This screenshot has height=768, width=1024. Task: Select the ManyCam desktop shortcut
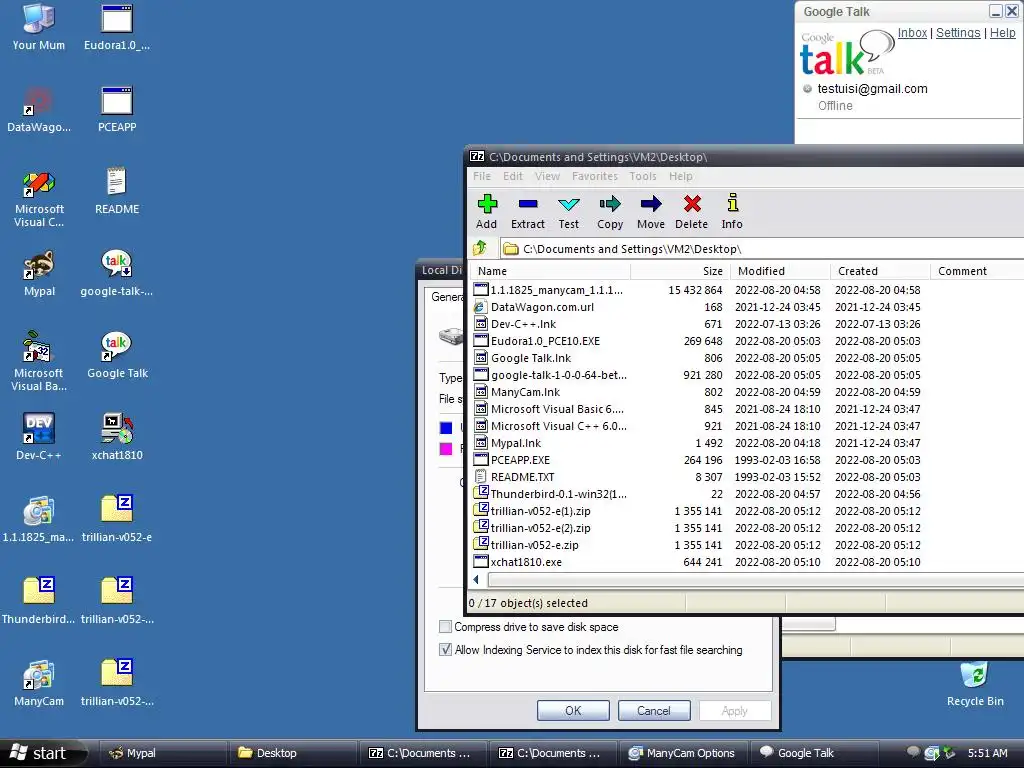point(39,683)
